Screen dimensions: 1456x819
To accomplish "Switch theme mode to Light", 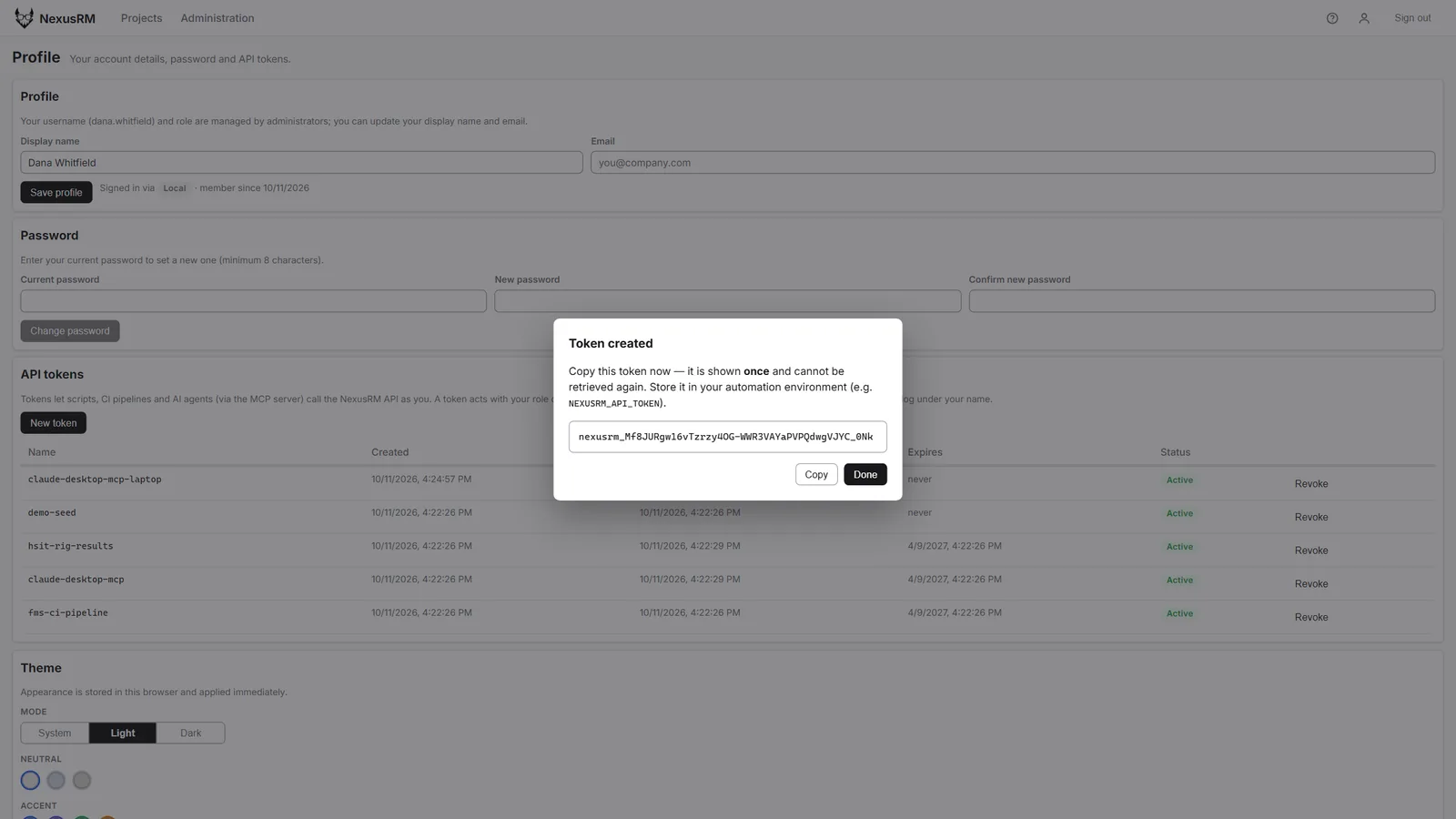I will [123, 733].
